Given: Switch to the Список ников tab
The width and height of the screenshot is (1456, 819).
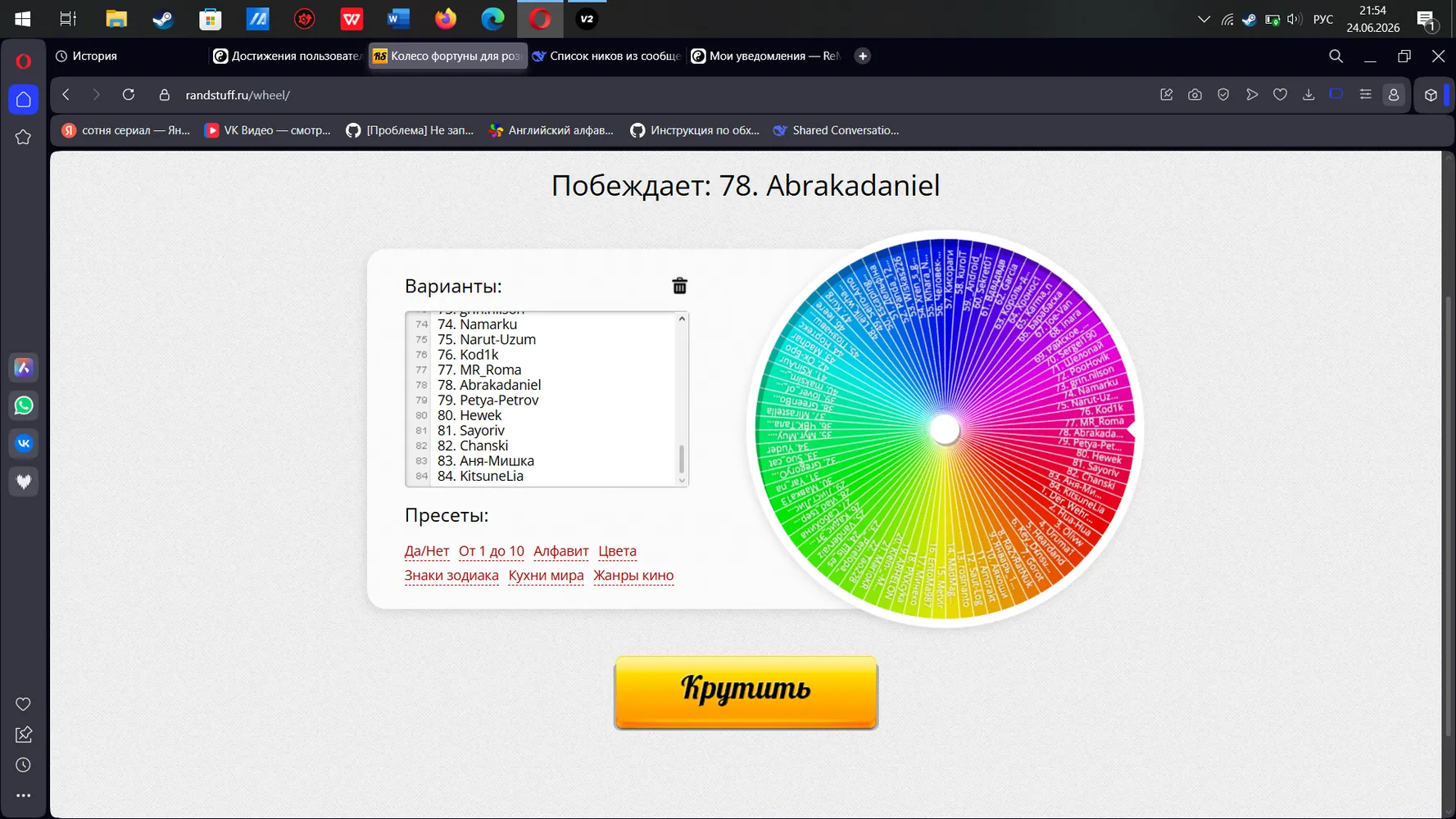Looking at the screenshot, I should pos(606,56).
